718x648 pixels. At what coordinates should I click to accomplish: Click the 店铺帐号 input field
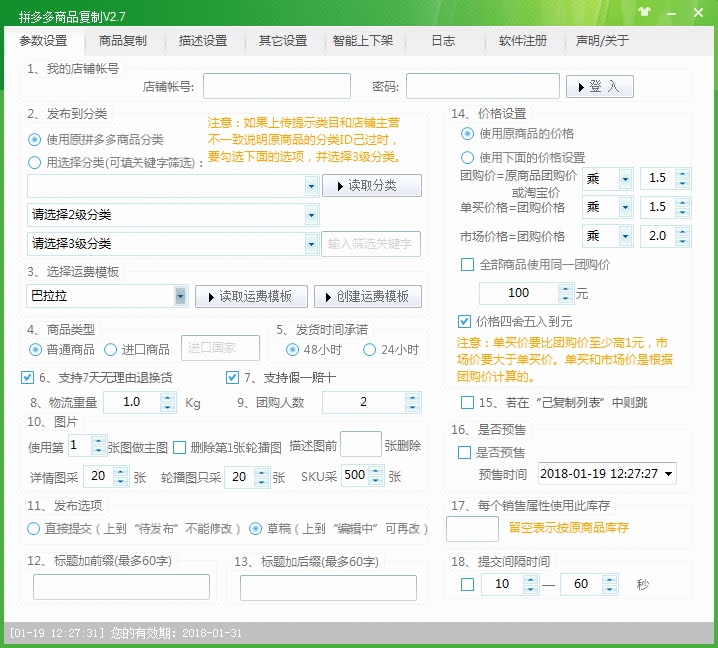(276, 87)
